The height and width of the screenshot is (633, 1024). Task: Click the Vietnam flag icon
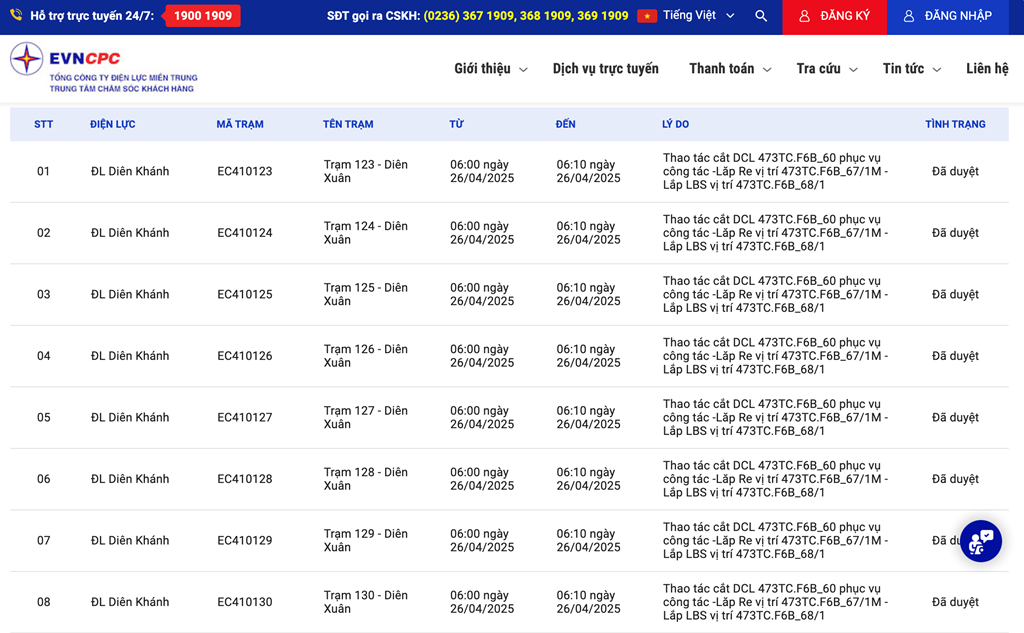pyautogui.click(x=647, y=16)
